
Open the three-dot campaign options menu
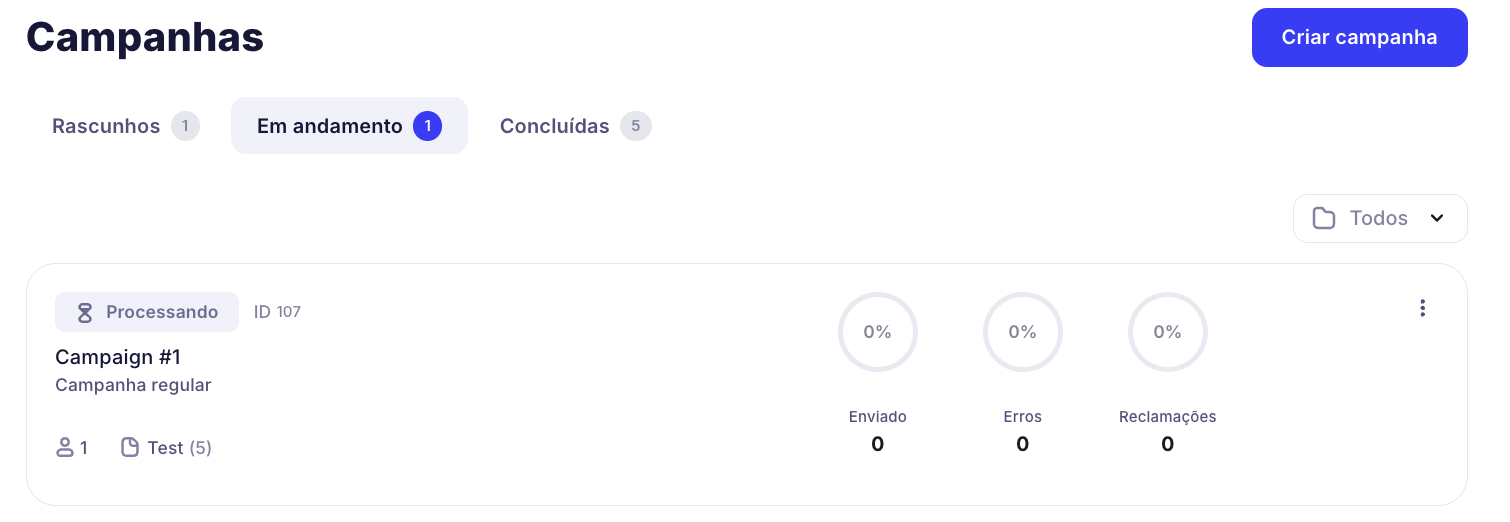click(1422, 309)
